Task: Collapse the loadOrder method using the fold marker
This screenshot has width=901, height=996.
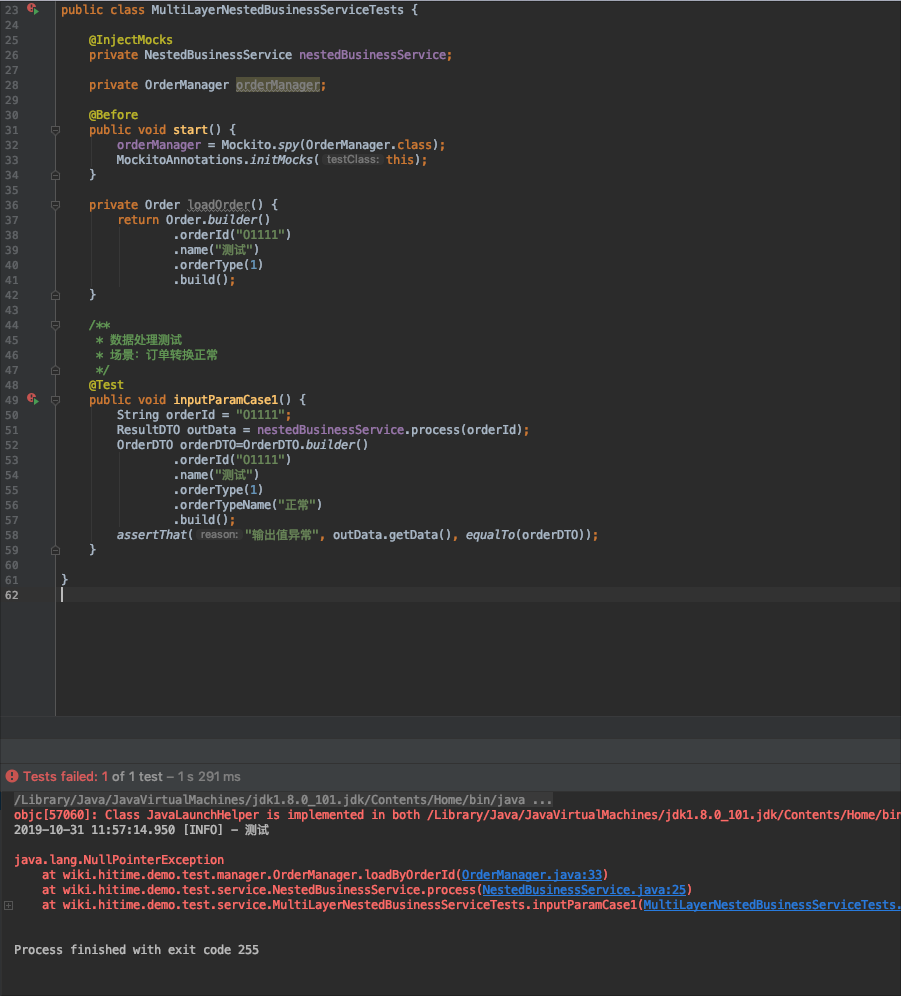Action: click(x=55, y=204)
